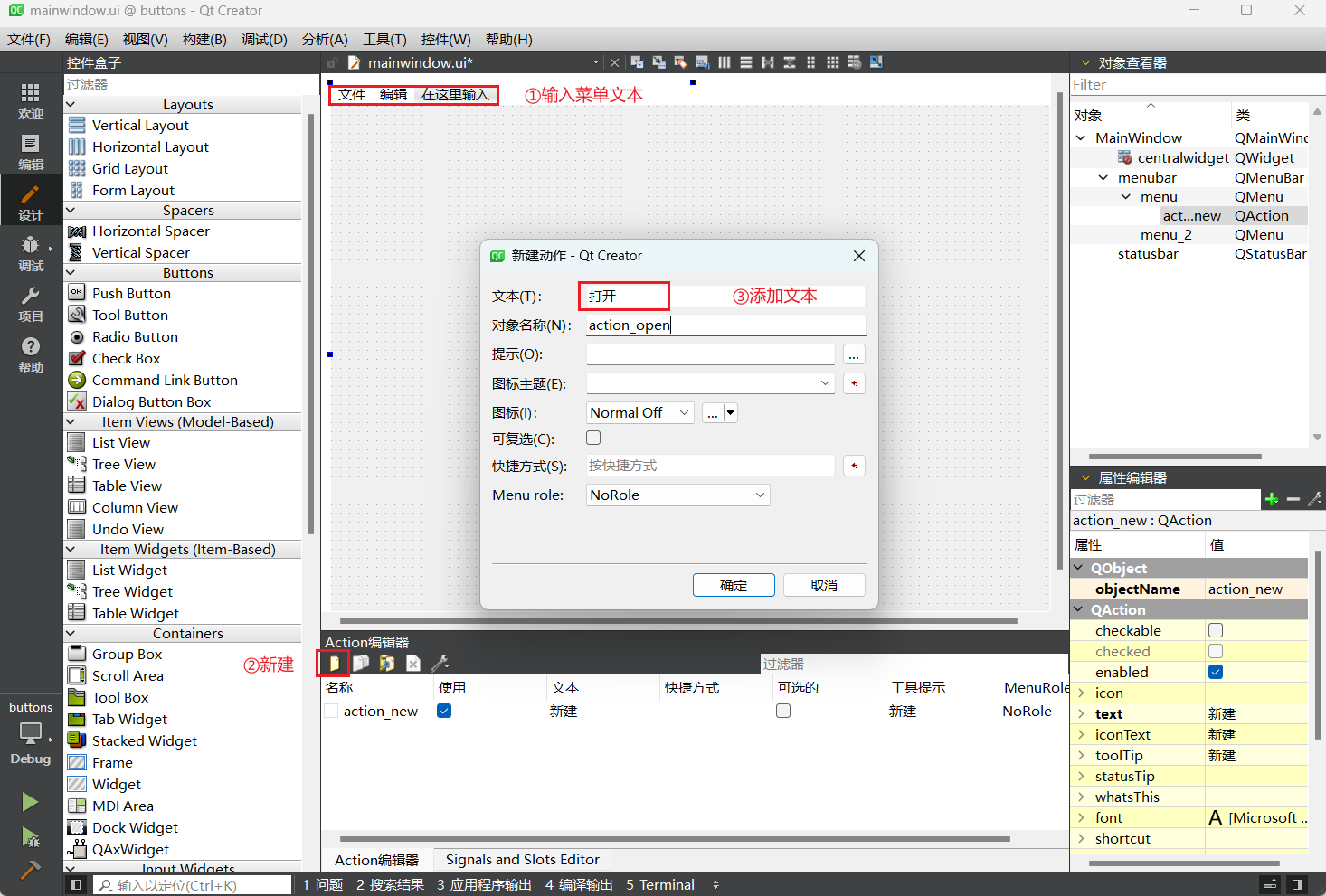Apply grid layout toolbar icon

coord(833,62)
